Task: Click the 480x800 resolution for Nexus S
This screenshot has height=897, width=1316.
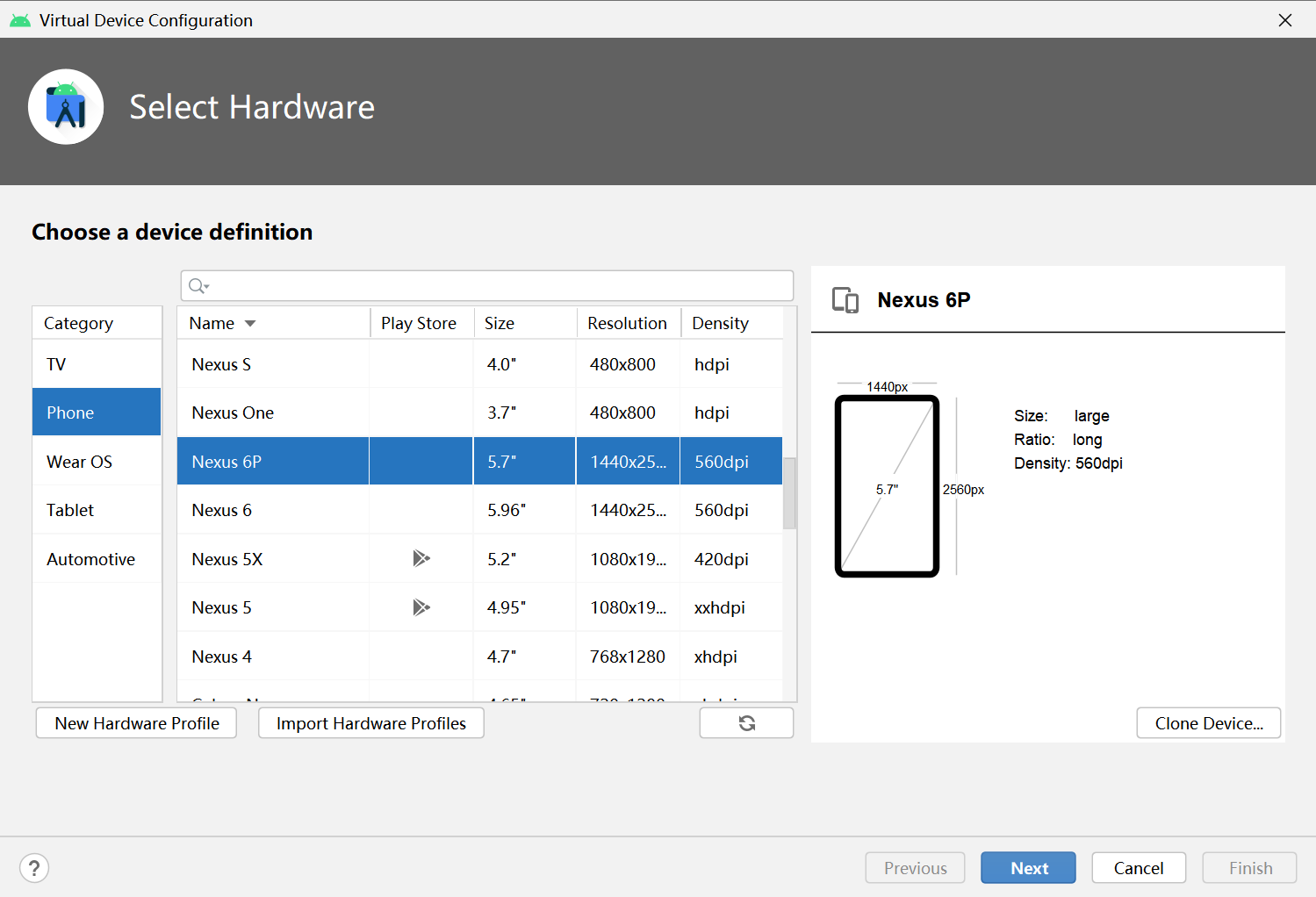Action: (622, 364)
